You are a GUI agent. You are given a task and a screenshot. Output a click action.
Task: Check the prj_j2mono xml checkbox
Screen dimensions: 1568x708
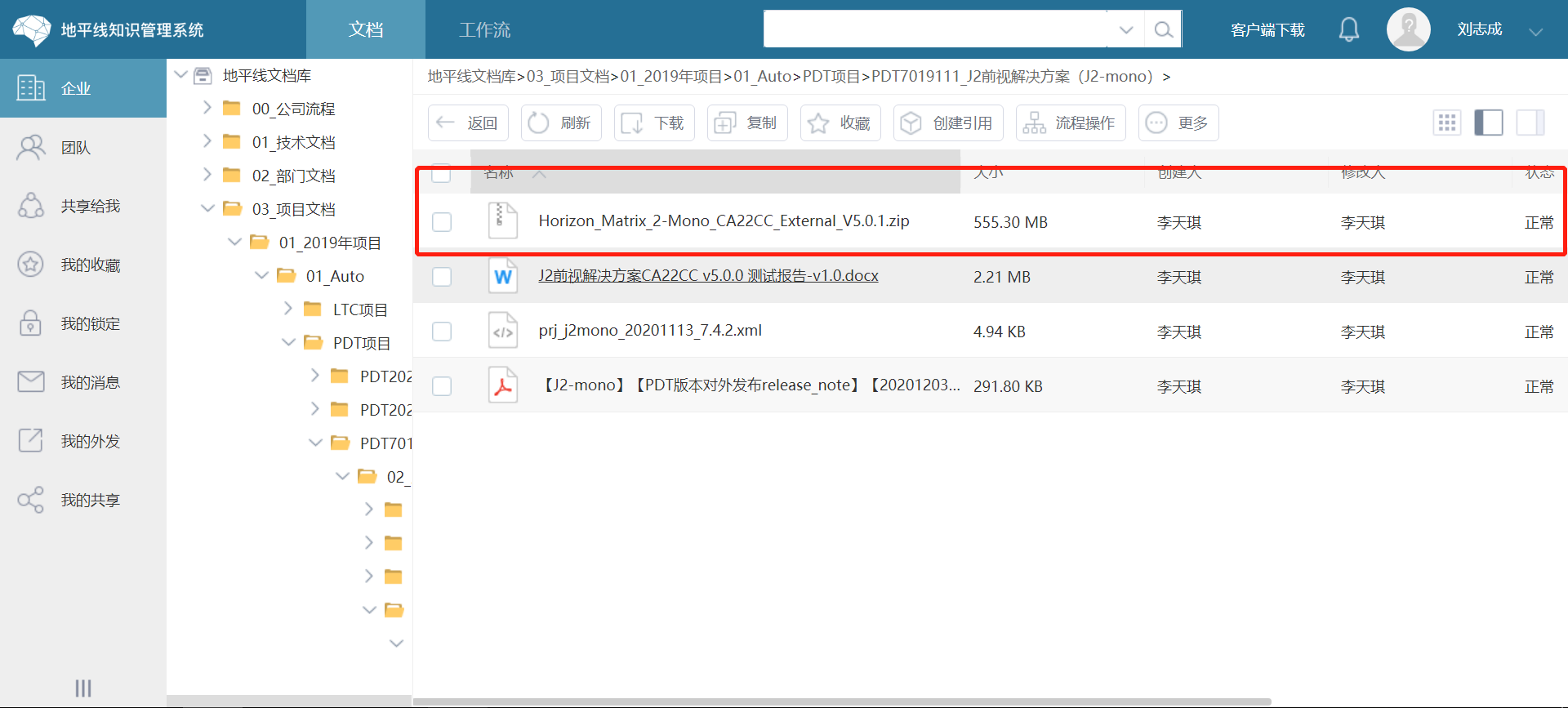click(x=442, y=332)
